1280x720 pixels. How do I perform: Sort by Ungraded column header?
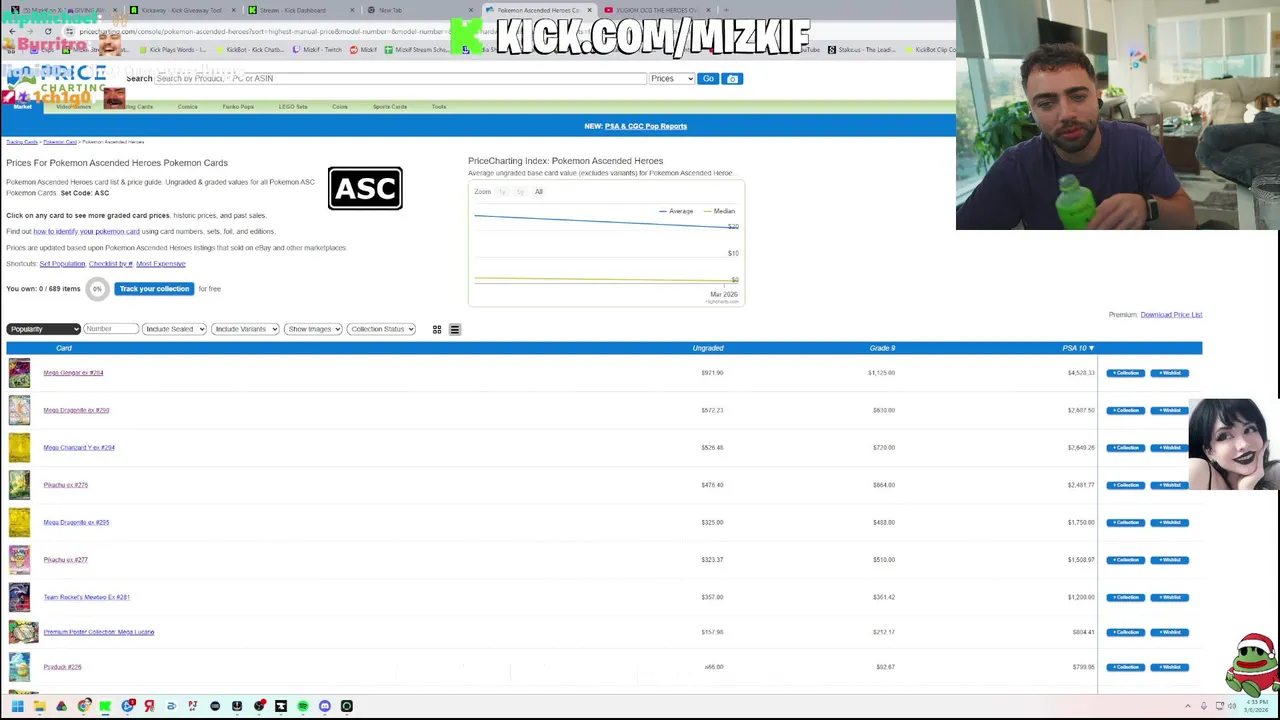(x=708, y=348)
